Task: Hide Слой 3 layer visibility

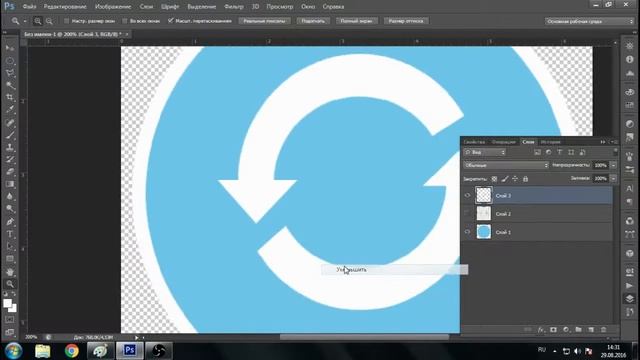Action: [x=467, y=196]
